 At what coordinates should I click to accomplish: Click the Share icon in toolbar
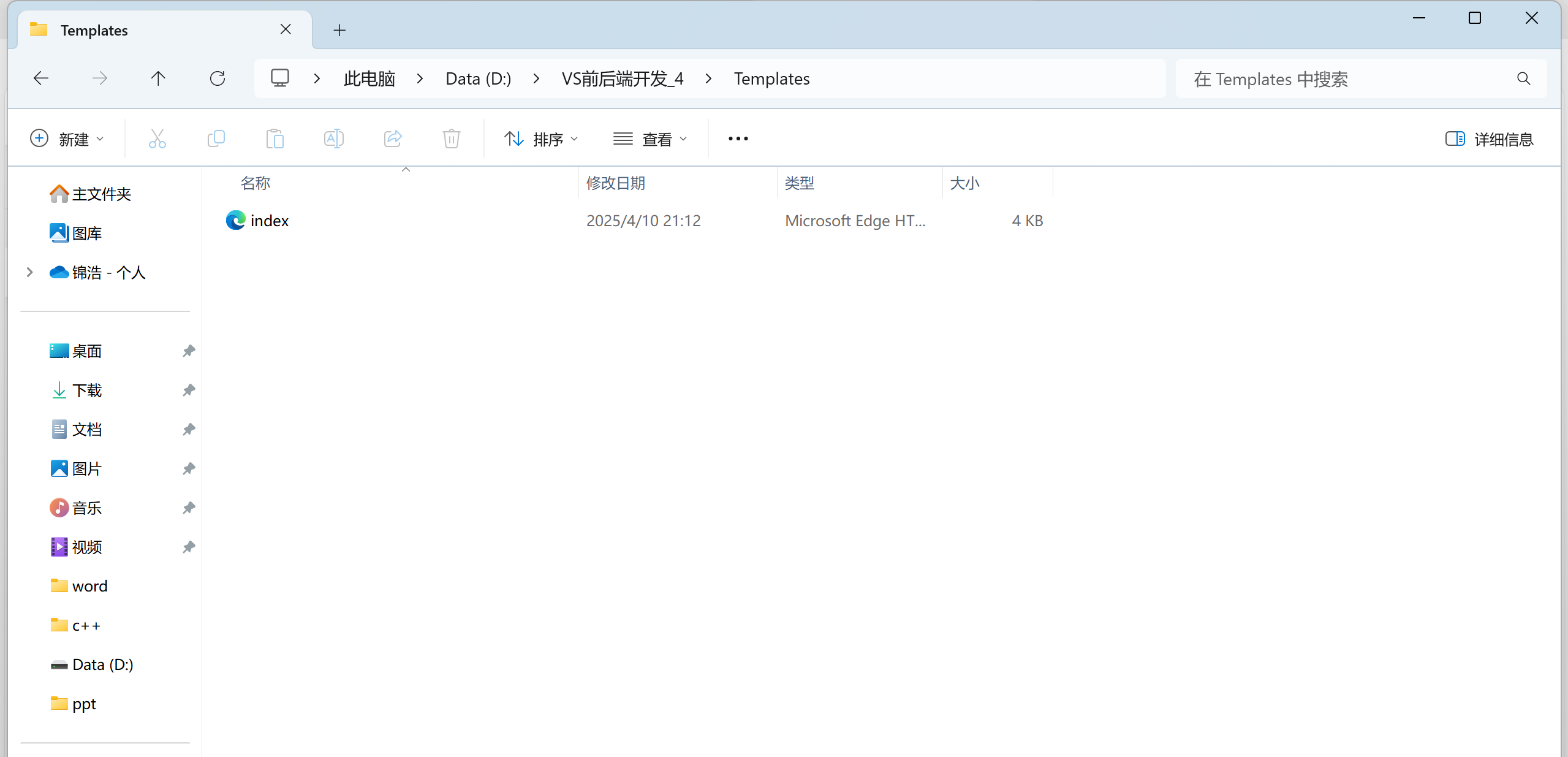393,139
